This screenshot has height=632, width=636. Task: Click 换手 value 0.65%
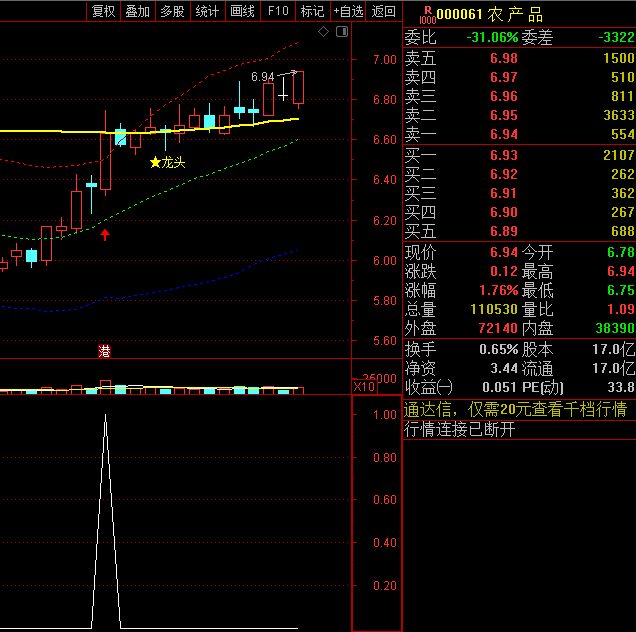click(x=498, y=350)
